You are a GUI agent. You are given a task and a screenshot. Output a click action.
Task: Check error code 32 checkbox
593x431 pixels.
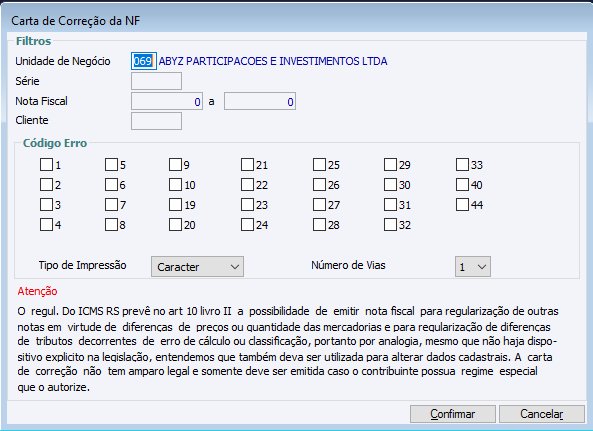click(390, 225)
